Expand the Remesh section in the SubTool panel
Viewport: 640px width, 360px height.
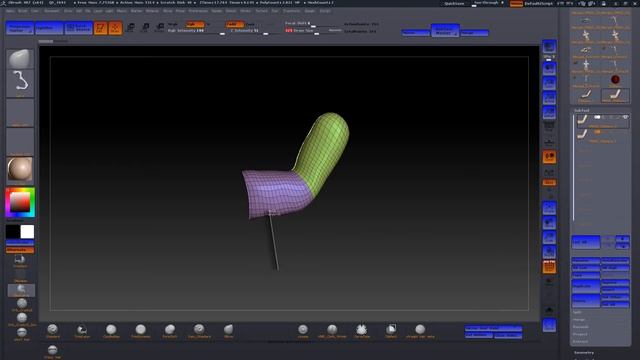(580, 327)
